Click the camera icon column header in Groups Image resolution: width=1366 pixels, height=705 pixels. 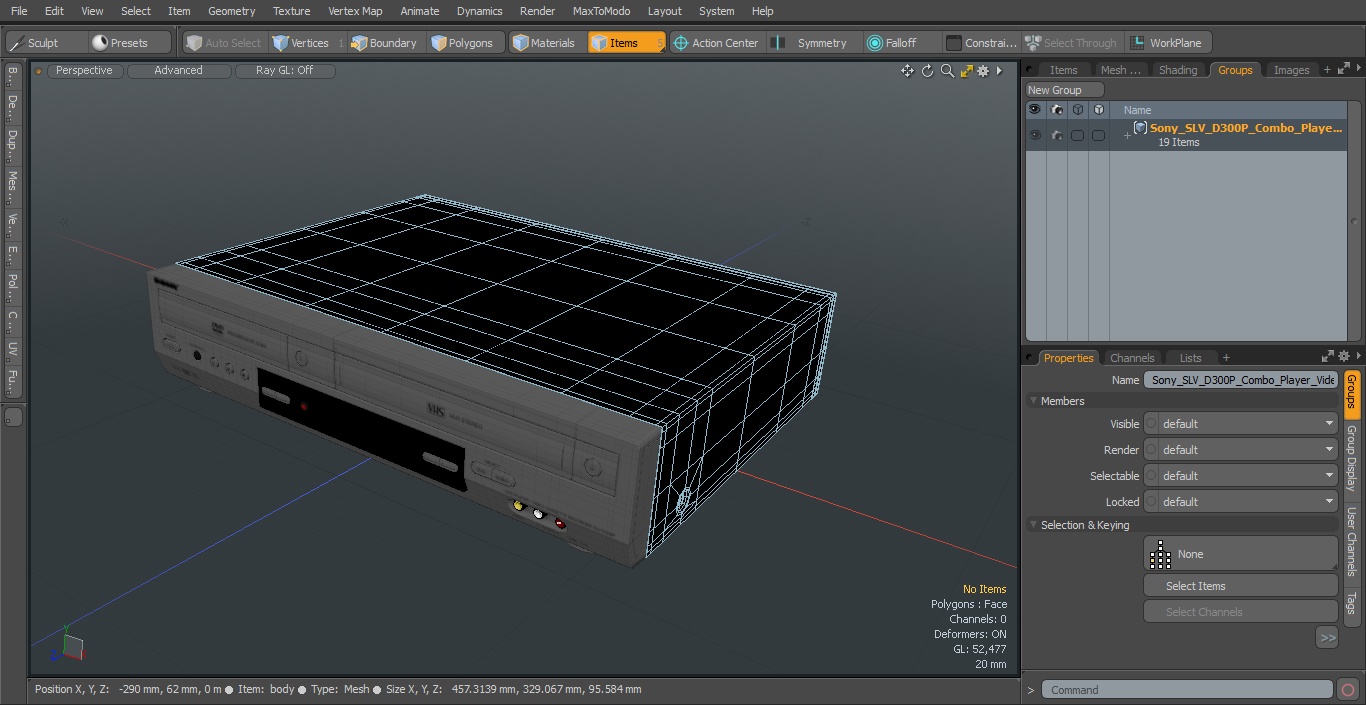(x=1057, y=110)
